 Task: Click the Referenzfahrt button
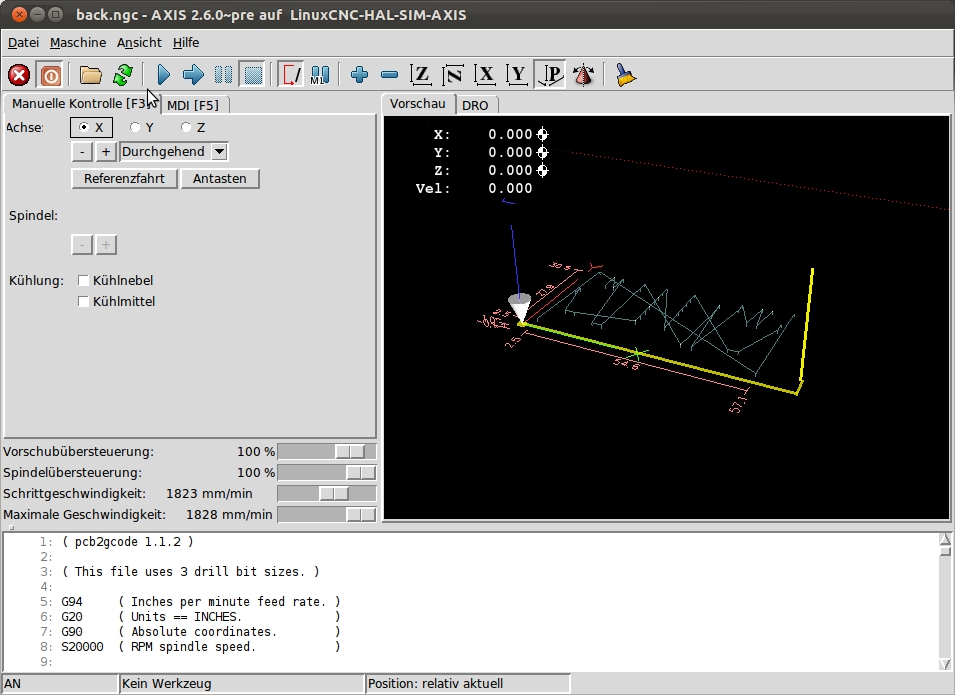[124, 179]
